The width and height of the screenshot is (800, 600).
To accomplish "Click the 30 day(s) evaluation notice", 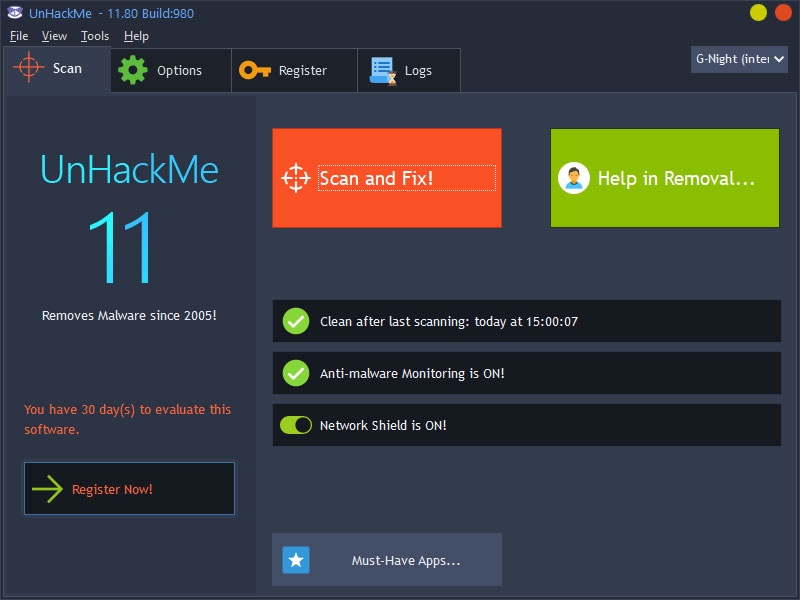I will (x=128, y=419).
